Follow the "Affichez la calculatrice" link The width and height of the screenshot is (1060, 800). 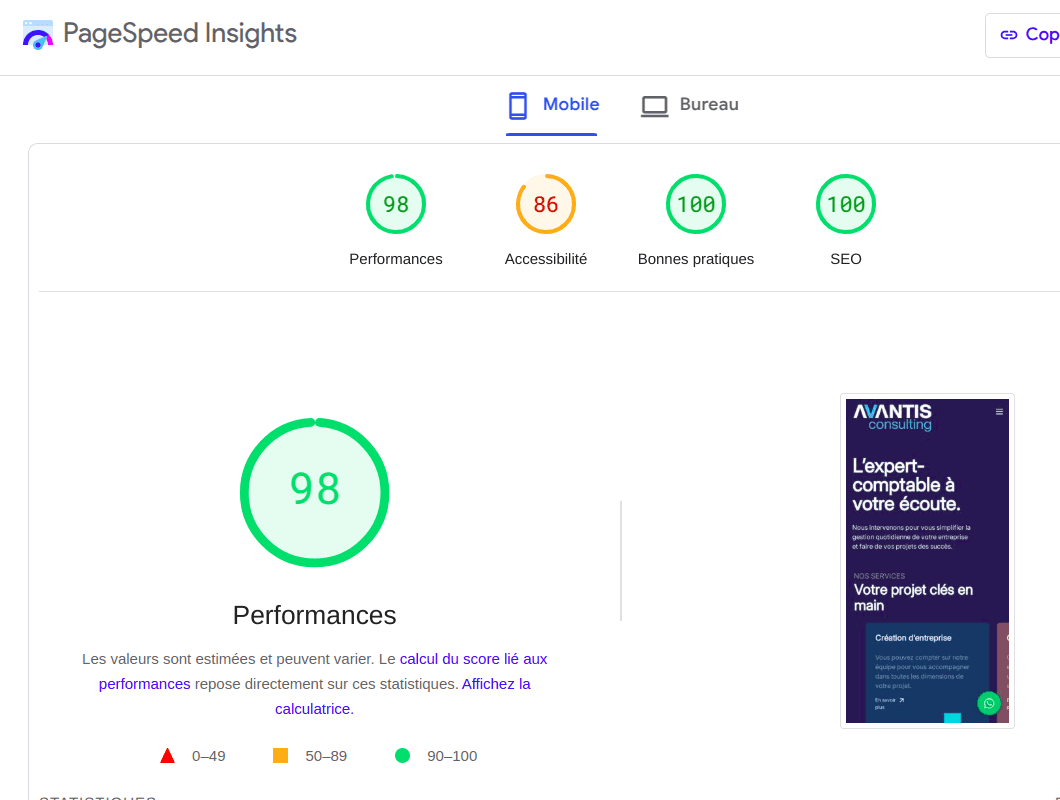496,685
